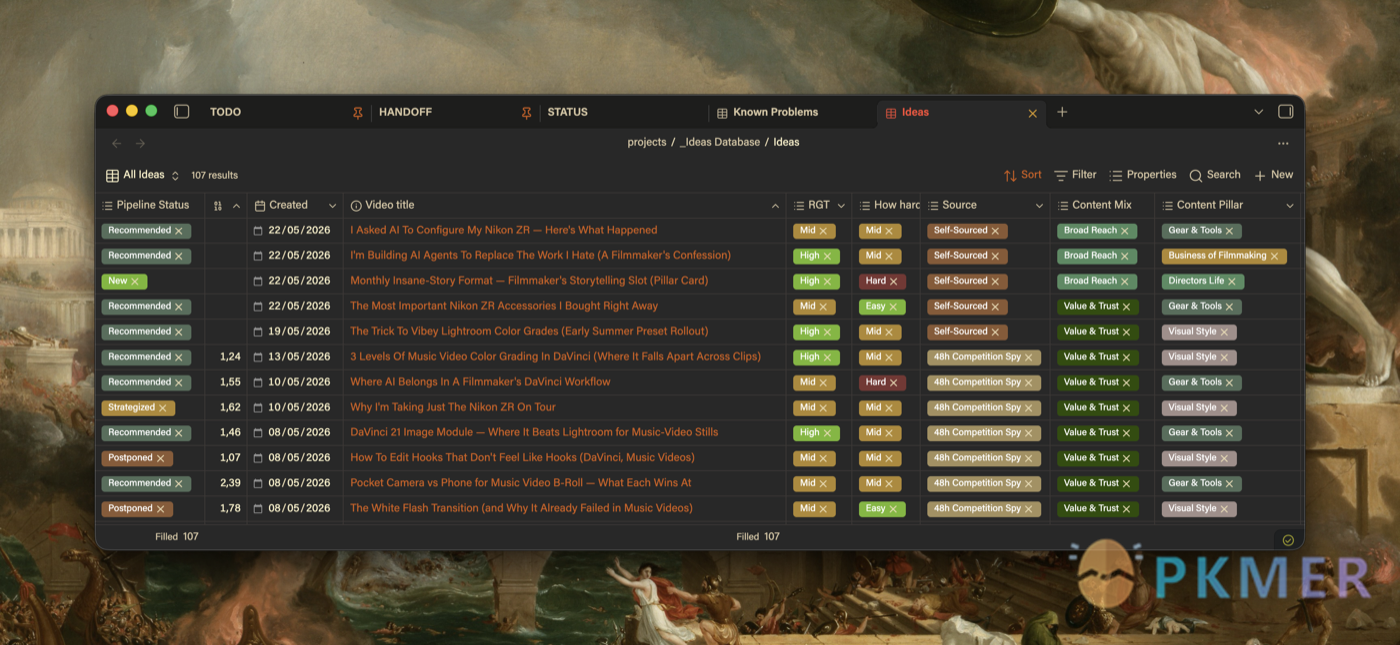The image size is (1400, 645).
Task: Navigate back with the left arrow
Action: point(116,143)
